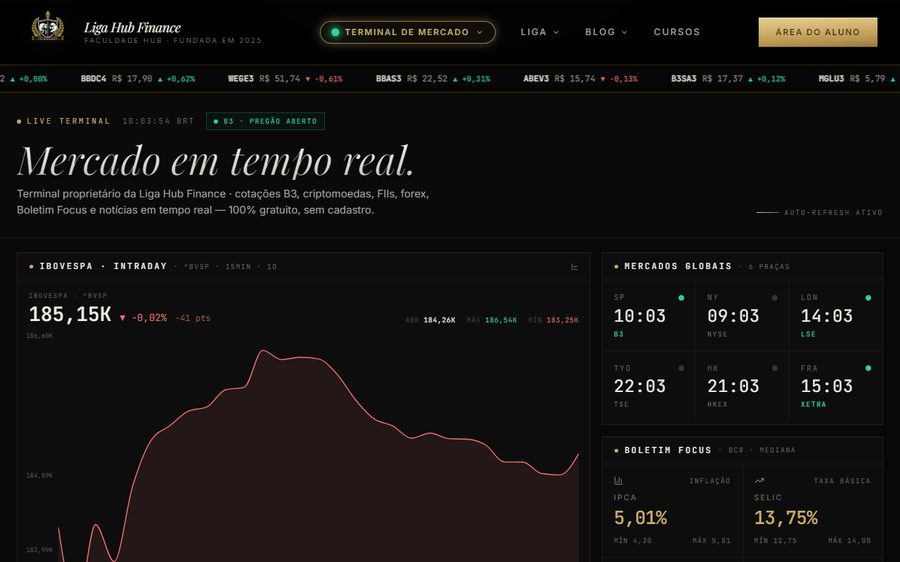
Task: Click the Ibovespa Intraday panel title
Action: (103, 266)
